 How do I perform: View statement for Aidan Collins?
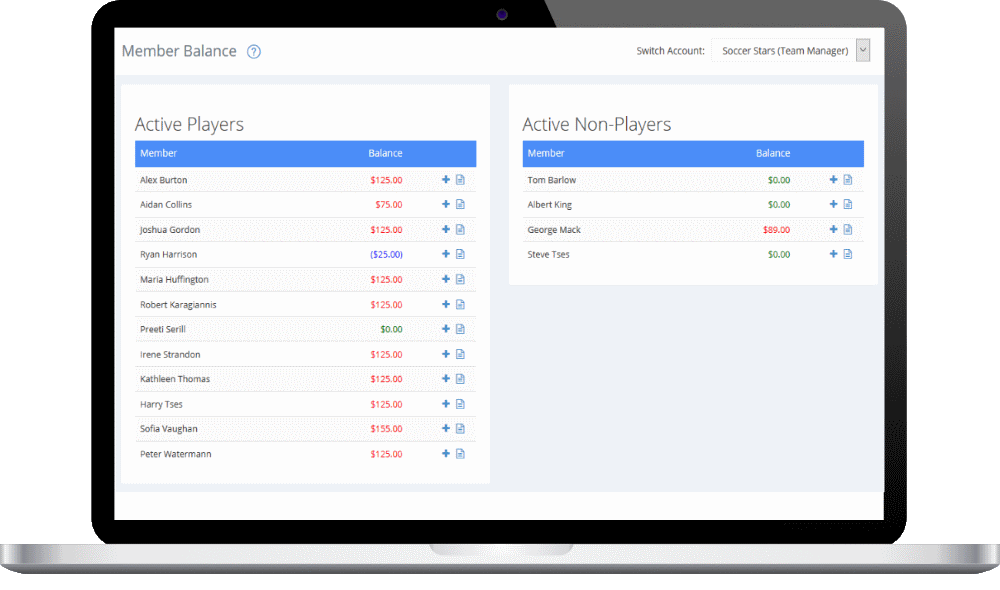(460, 204)
